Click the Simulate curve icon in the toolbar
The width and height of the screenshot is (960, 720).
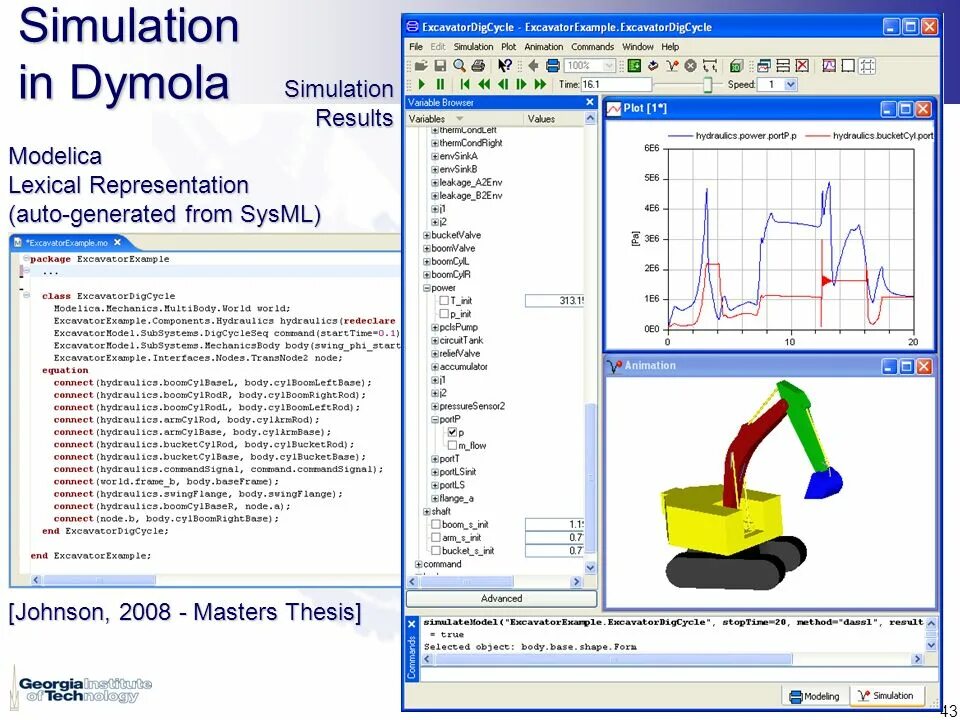point(672,66)
